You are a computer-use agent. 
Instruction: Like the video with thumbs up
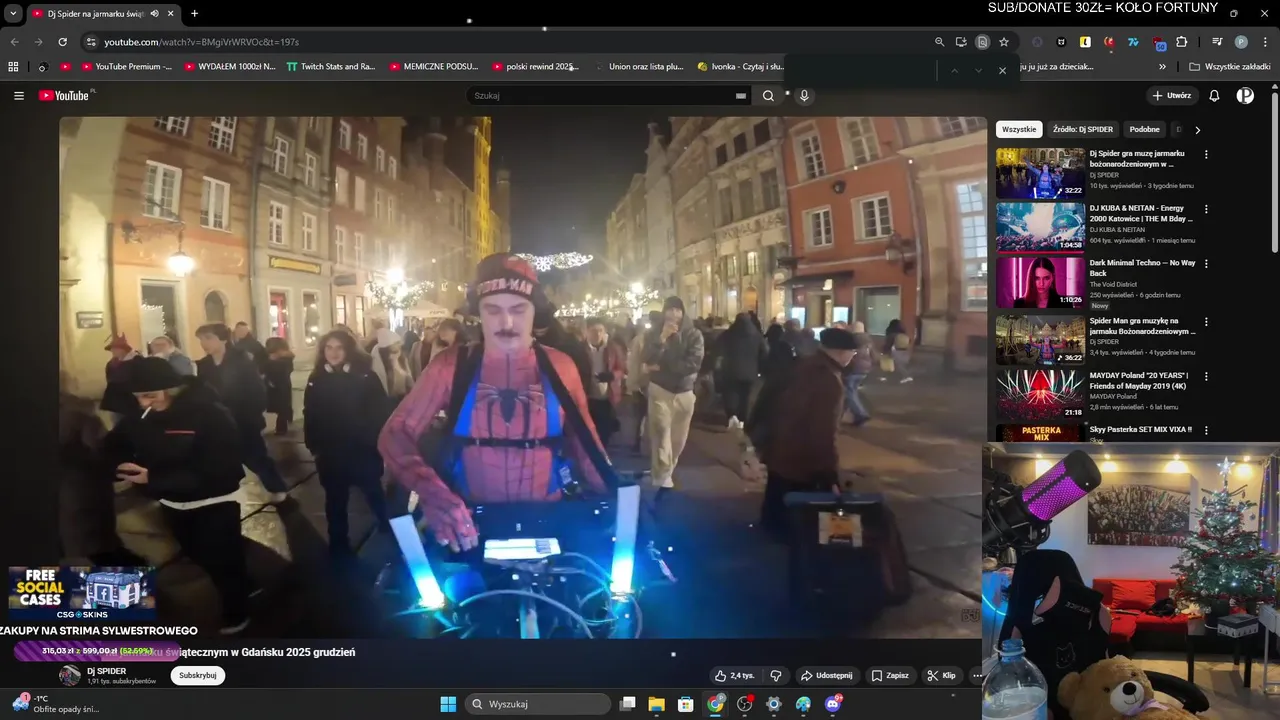pyautogui.click(x=735, y=675)
